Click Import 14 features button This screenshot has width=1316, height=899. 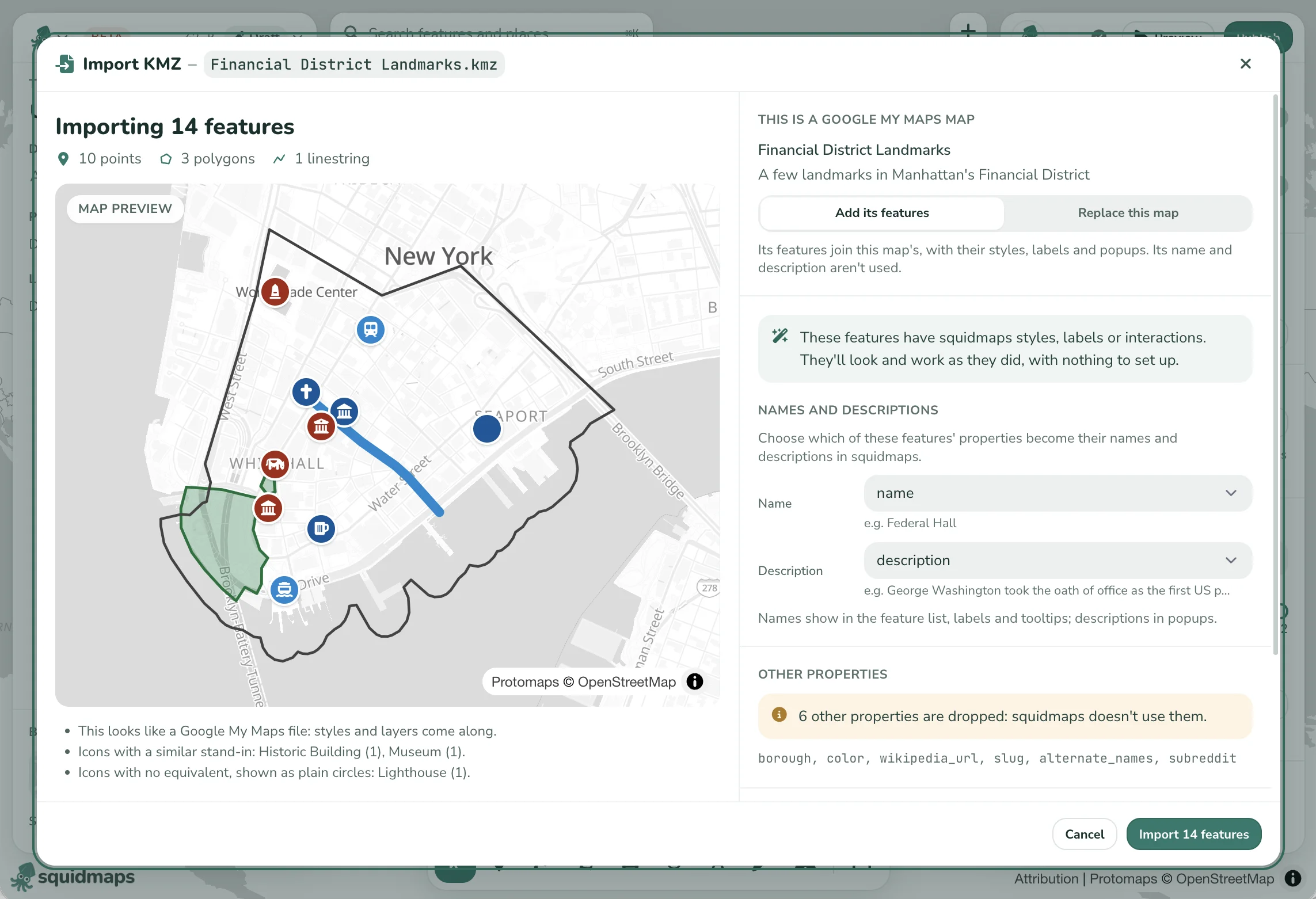1194,834
